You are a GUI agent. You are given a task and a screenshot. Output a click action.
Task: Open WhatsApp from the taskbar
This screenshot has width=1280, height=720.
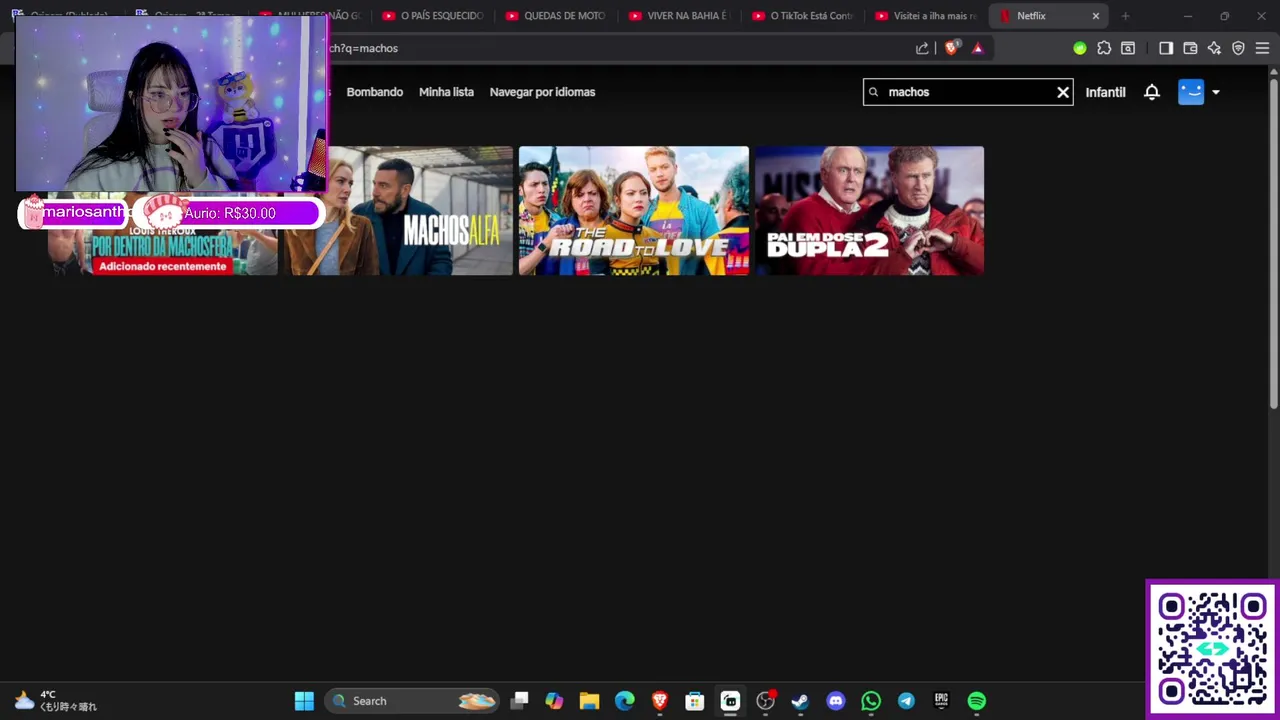[x=871, y=701]
